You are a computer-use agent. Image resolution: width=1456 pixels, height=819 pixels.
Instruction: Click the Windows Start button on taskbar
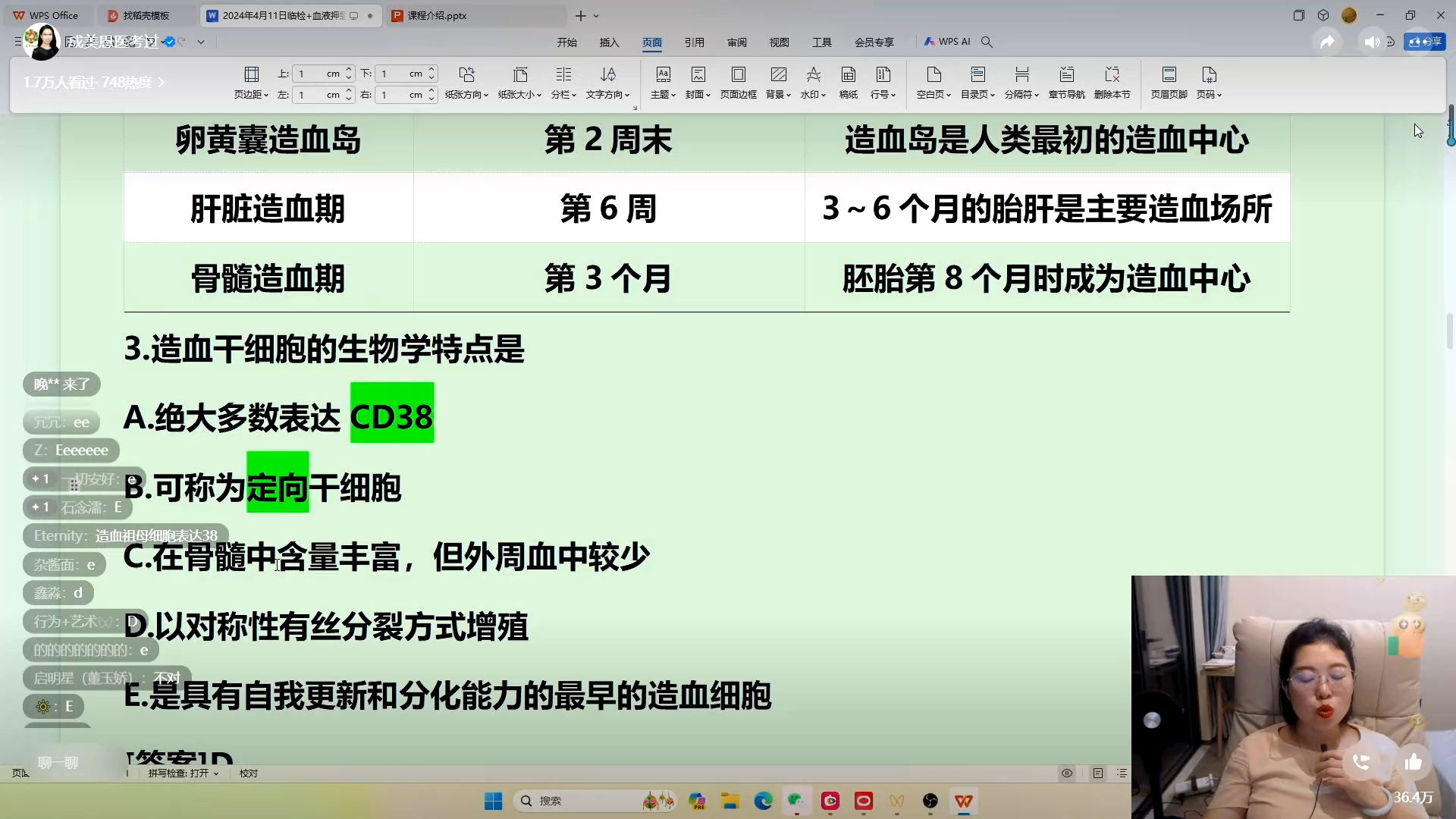[494, 801]
